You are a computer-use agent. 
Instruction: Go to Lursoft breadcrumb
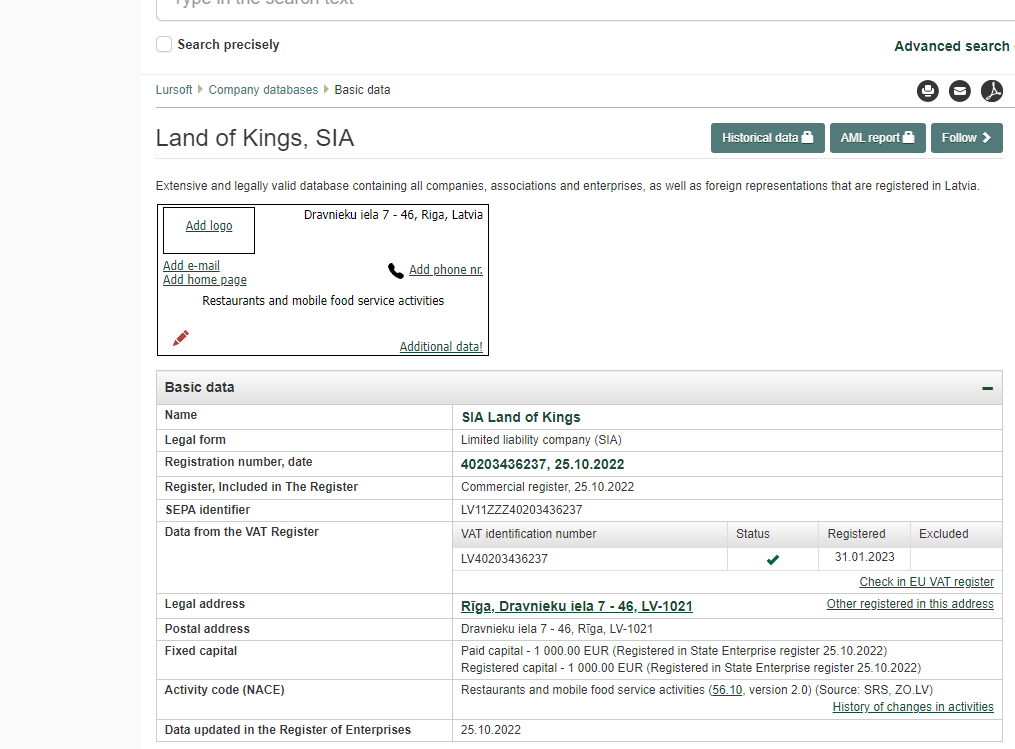tap(173, 89)
